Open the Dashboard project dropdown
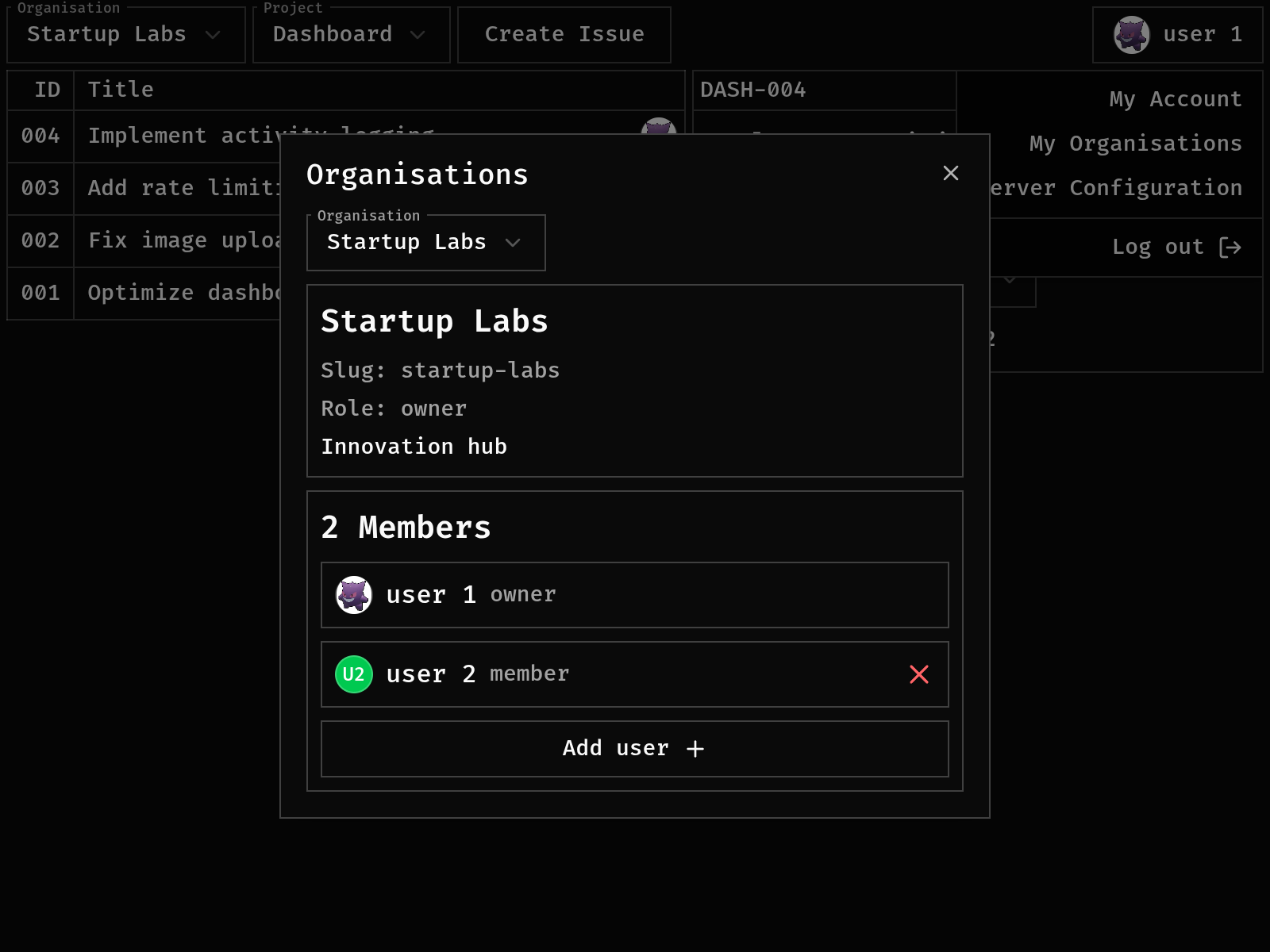1270x952 pixels. pyautogui.click(x=351, y=35)
